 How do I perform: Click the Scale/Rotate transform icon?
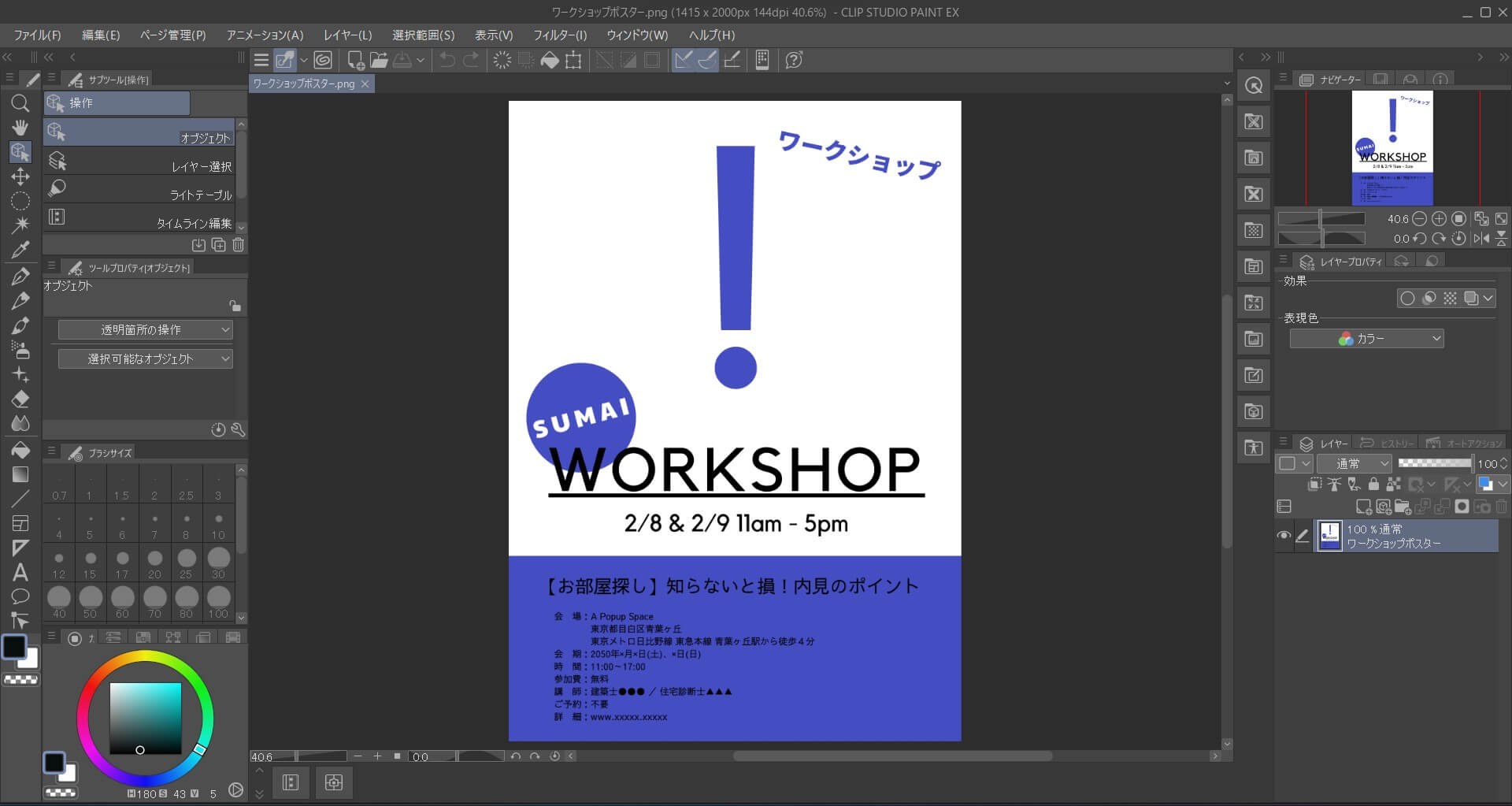point(573,60)
